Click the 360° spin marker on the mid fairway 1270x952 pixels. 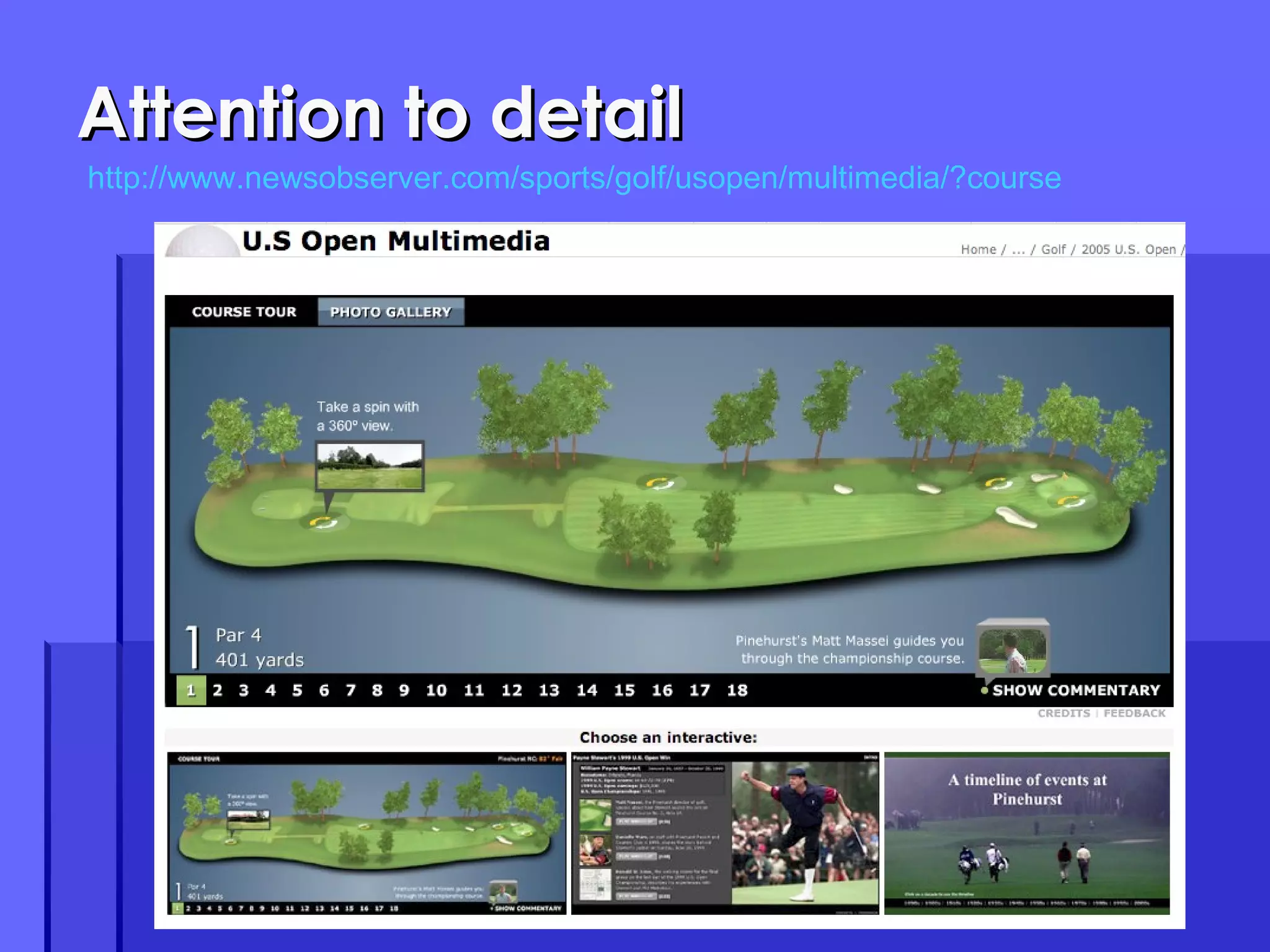pyautogui.click(x=660, y=484)
